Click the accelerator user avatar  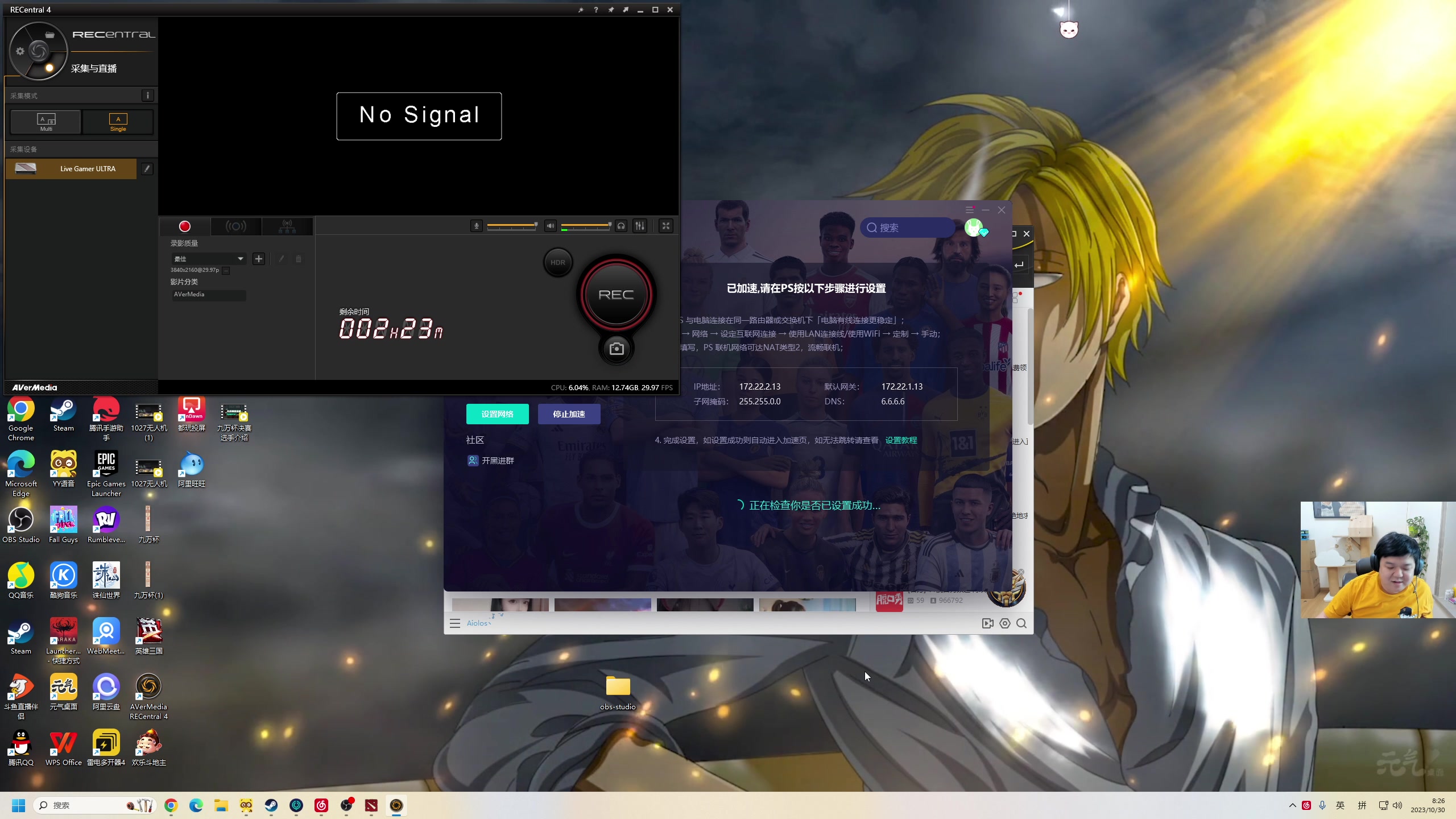(x=974, y=227)
